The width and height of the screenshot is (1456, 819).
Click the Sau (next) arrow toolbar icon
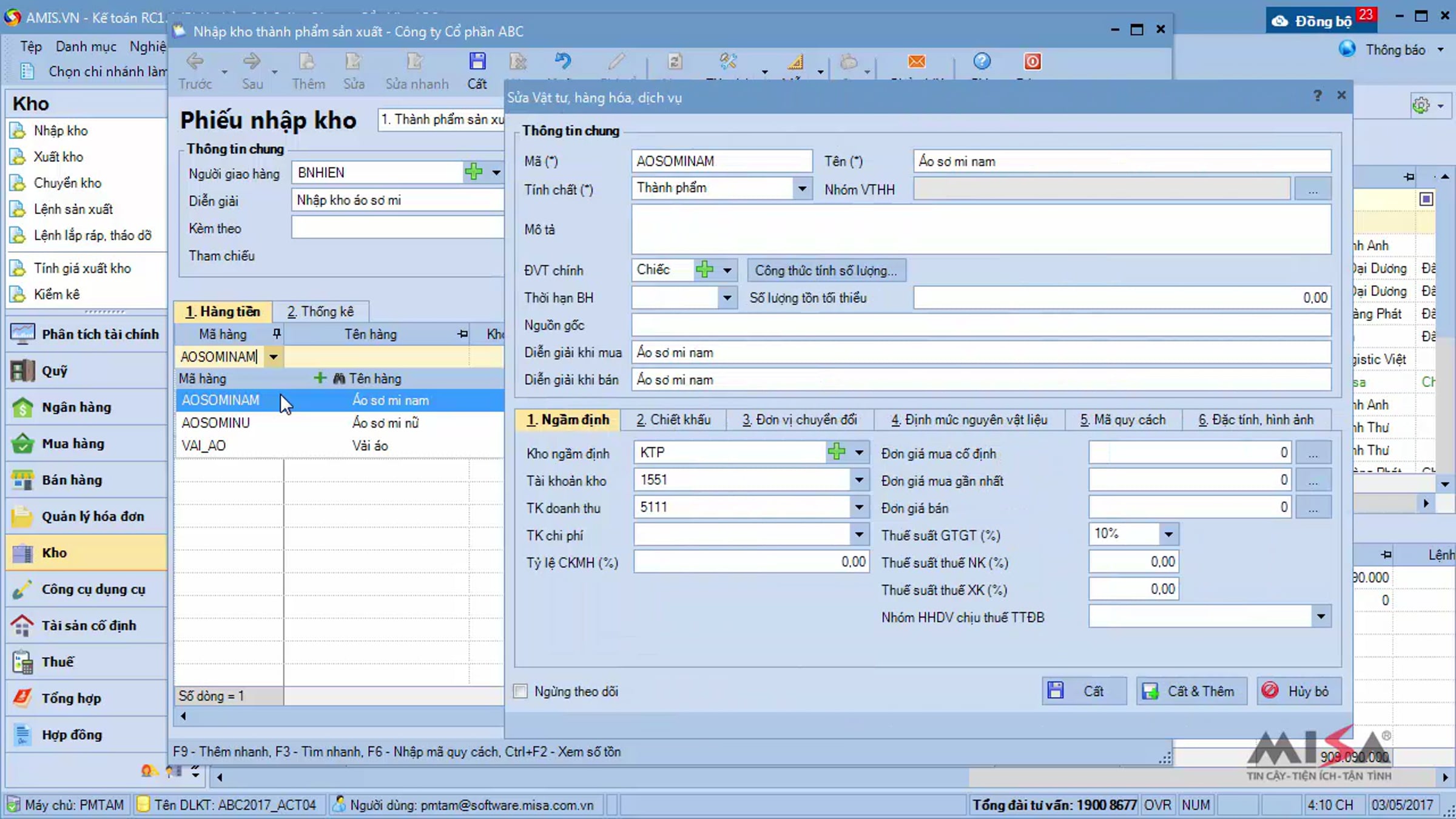click(252, 61)
